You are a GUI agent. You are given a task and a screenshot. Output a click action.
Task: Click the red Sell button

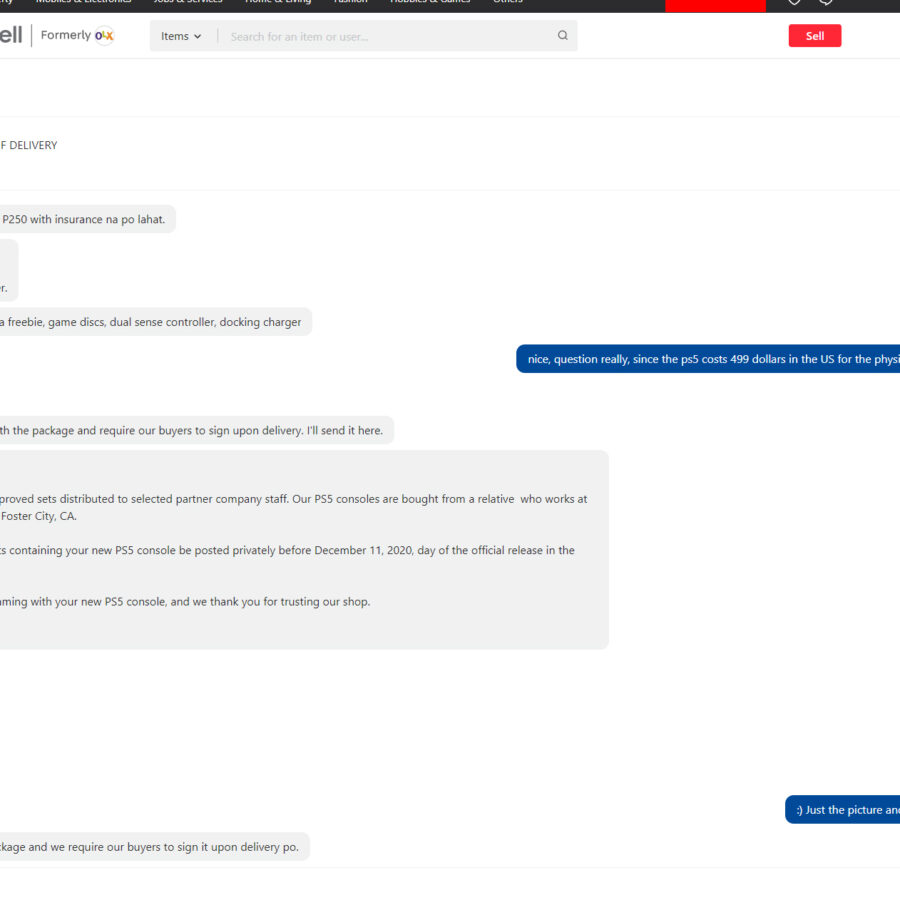[x=814, y=36]
